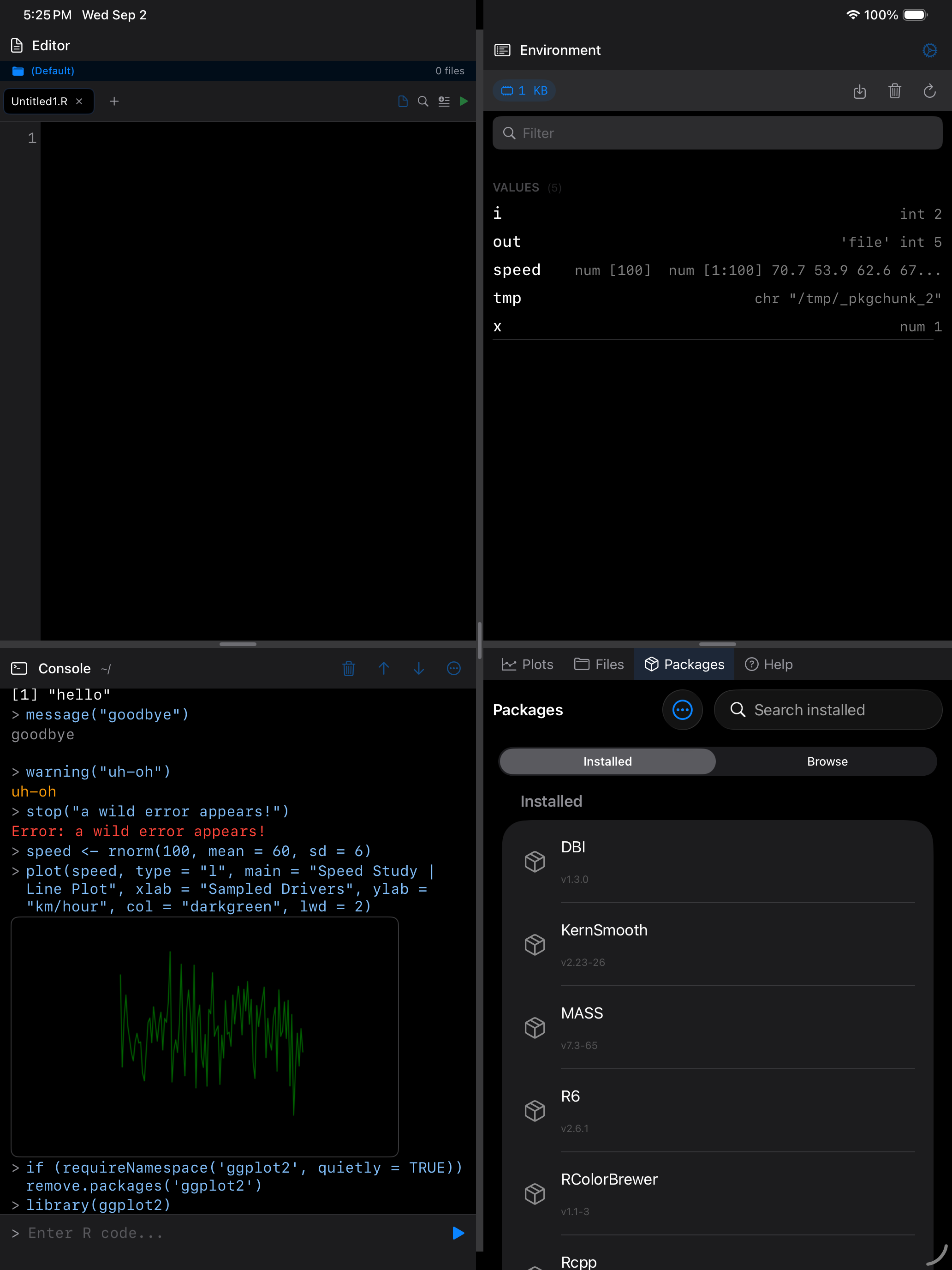
Task: Click the Editor panel document icon
Action: tap(17, 45)
